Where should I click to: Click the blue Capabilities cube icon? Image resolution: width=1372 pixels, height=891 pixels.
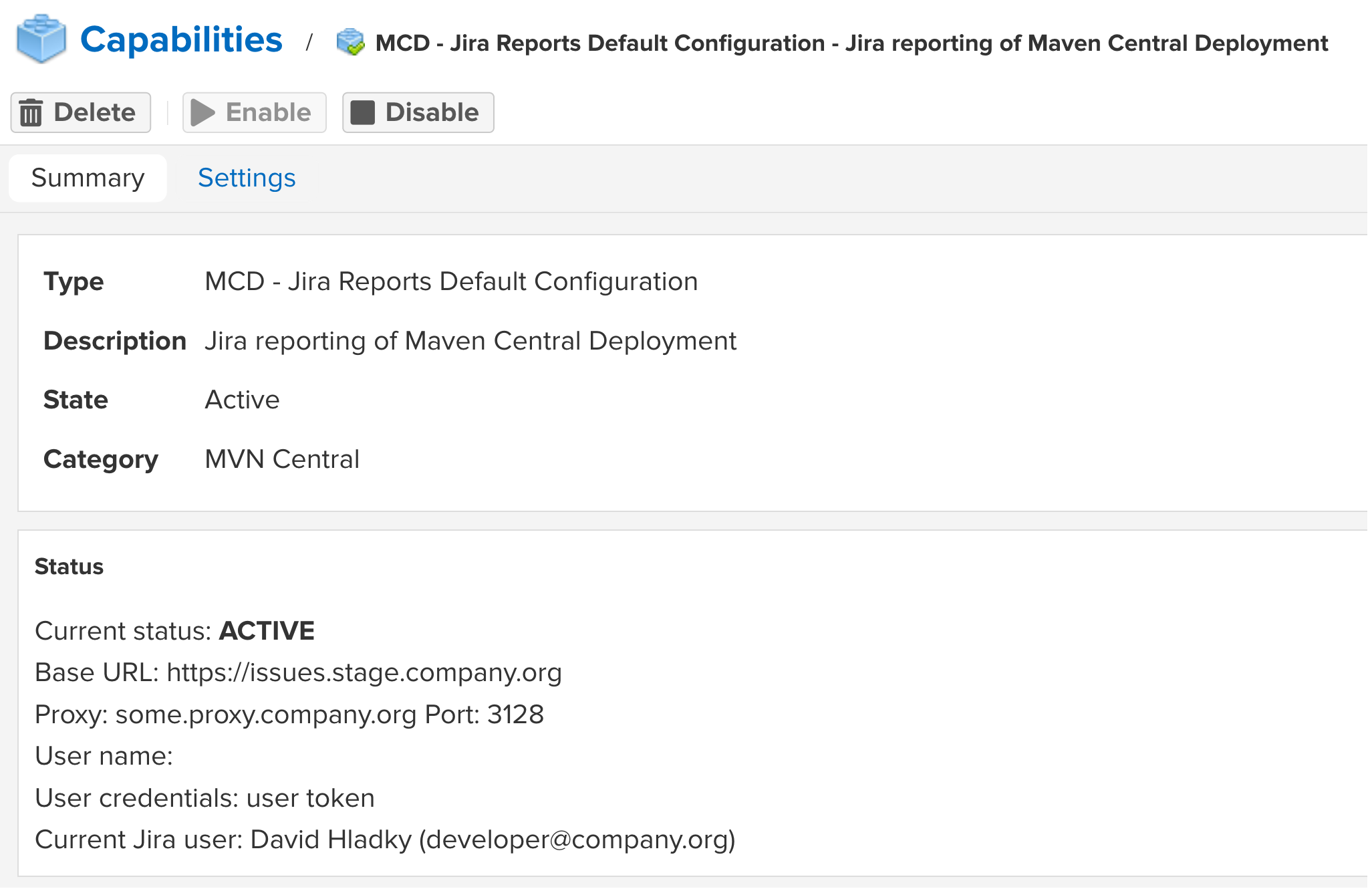41,40
